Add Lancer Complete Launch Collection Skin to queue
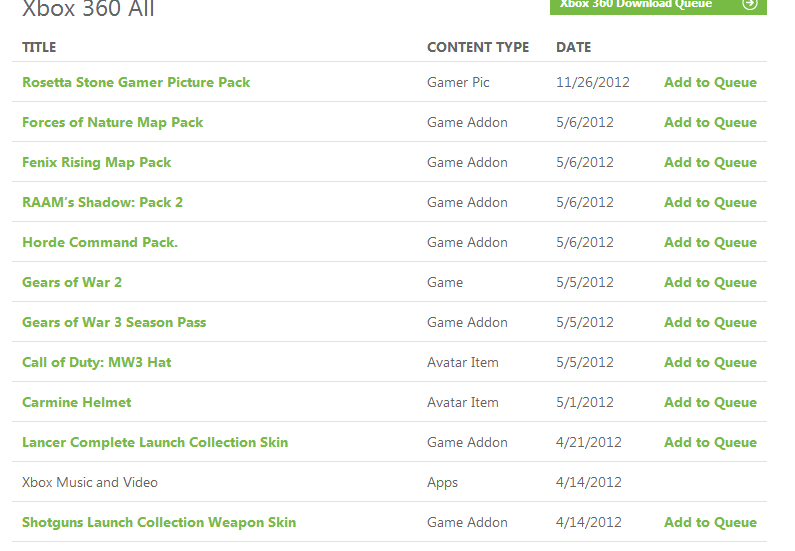Screen dimensions: 795x551 coord(710,443)
